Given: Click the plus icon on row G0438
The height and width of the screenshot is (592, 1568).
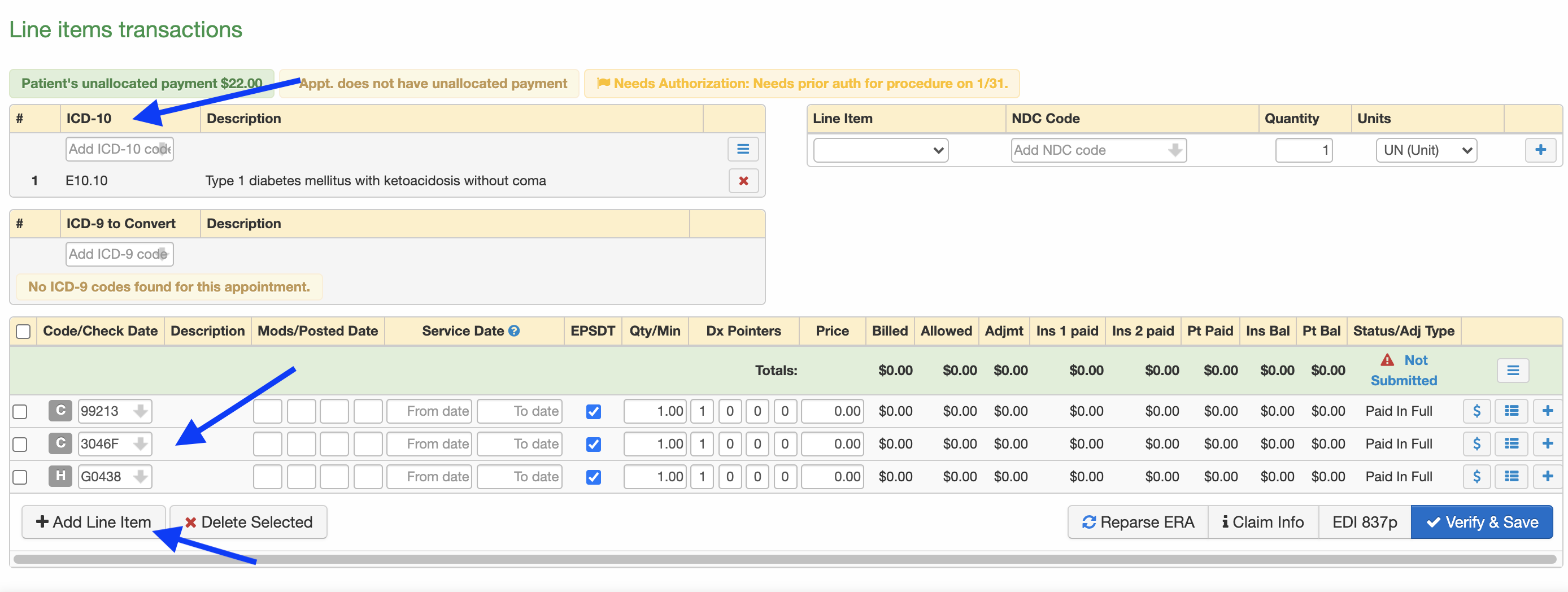Looking at the screenshot, I should [x=1547, y=477].
